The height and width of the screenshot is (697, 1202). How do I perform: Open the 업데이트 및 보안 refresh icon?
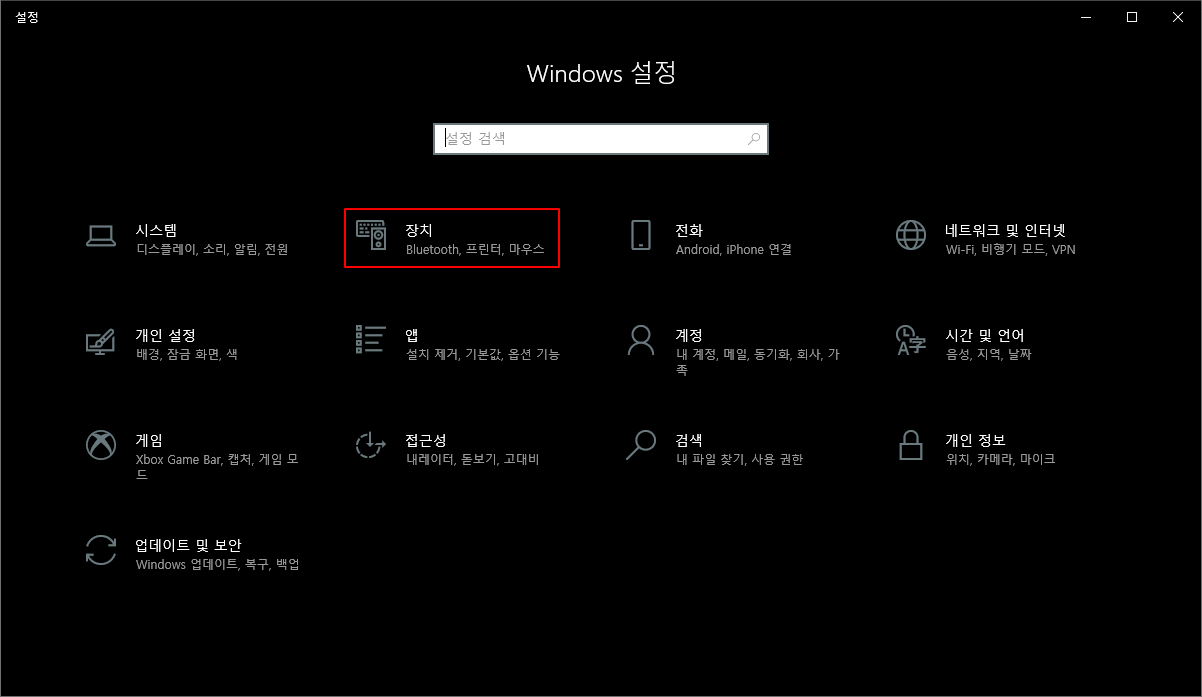pyautogui.click(x=100, y=550)
